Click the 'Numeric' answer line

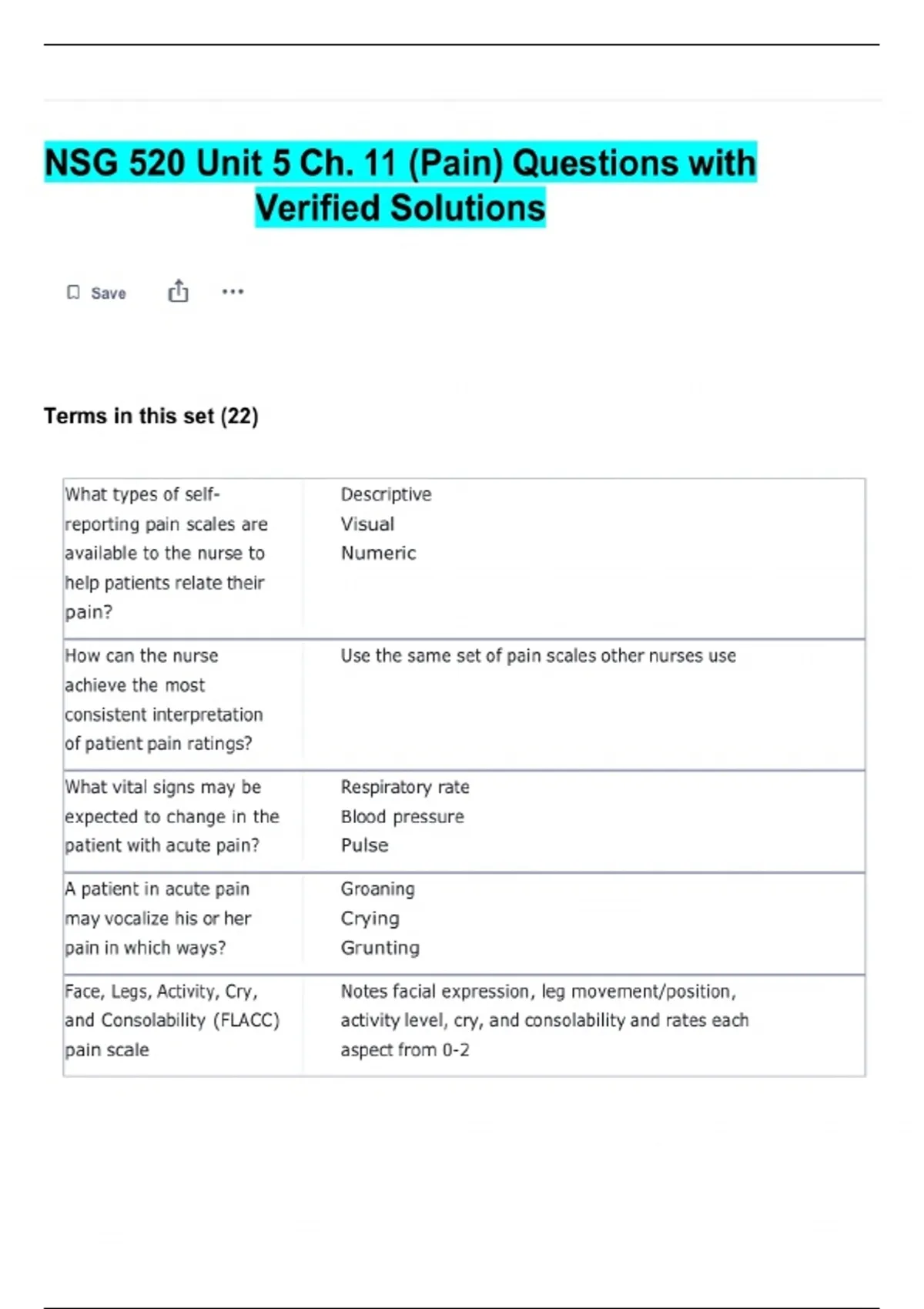tap(378, 553)
